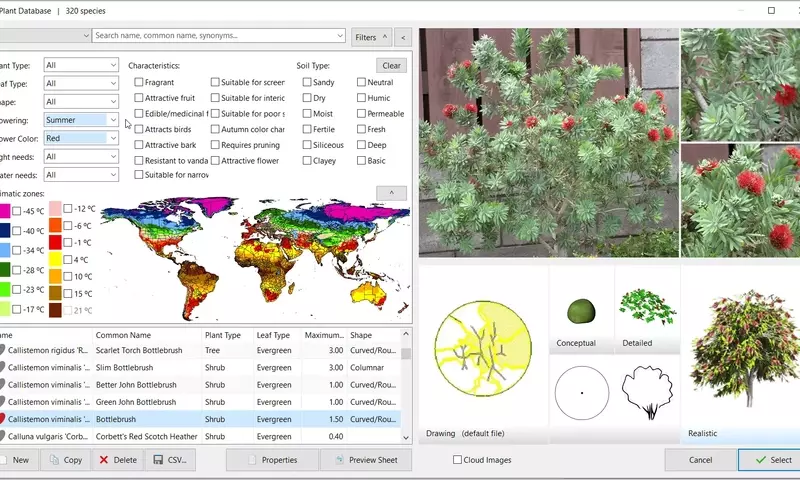
Task: Sort by the Common Name column header
Action: [x=147, y=335]
